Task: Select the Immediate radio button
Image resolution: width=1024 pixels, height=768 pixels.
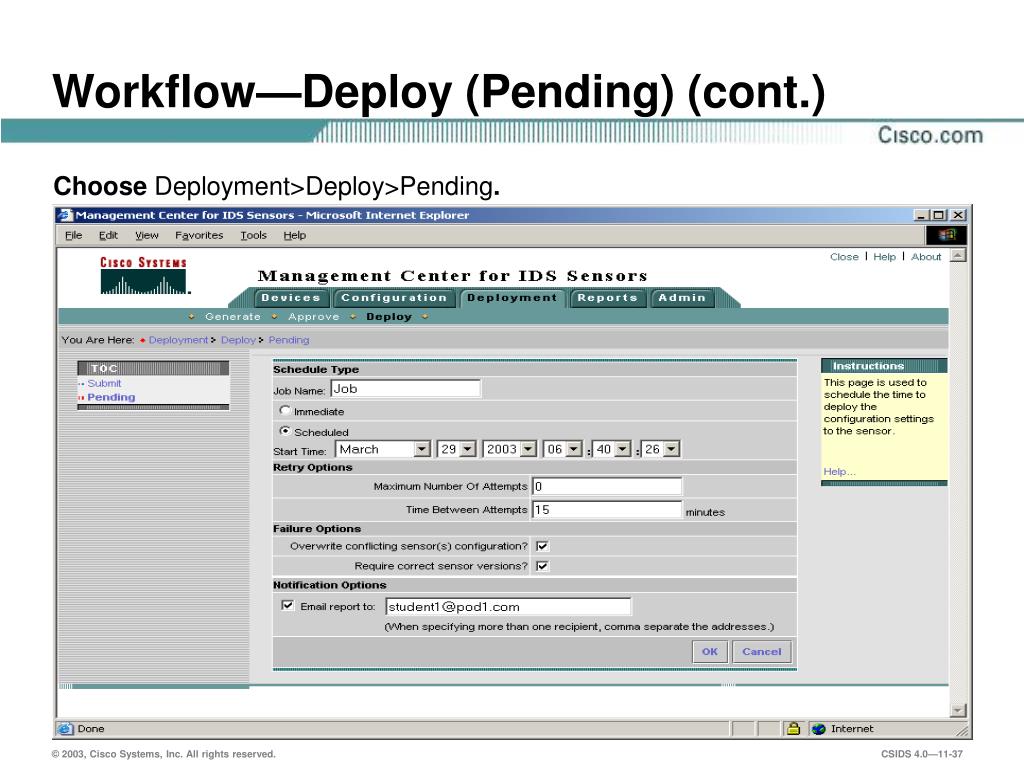Action: pos(285,410)
